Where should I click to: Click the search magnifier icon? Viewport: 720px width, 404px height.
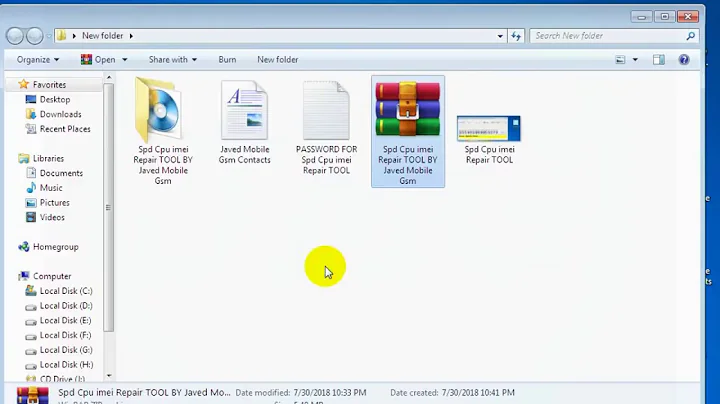[690, 36]
